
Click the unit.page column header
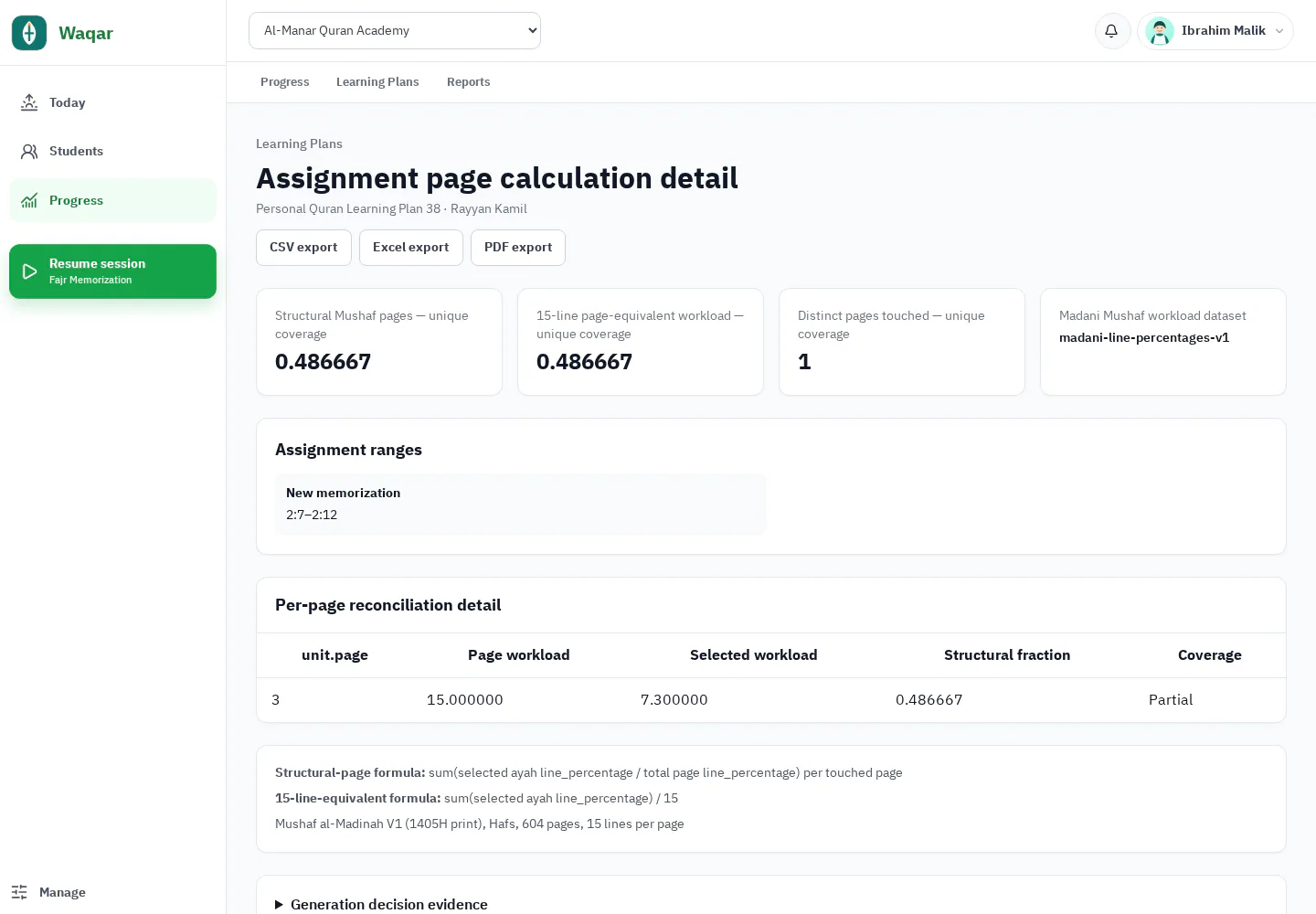coord(334,655)
